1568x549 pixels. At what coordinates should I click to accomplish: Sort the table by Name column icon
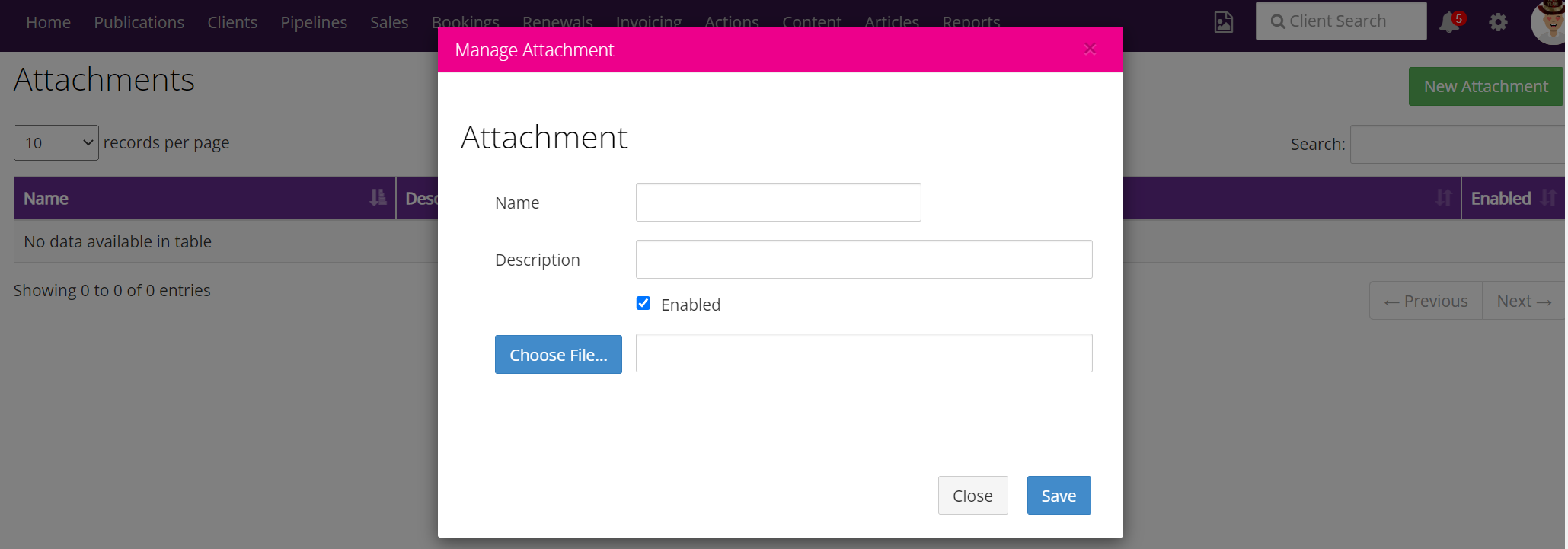coord(378,198)
